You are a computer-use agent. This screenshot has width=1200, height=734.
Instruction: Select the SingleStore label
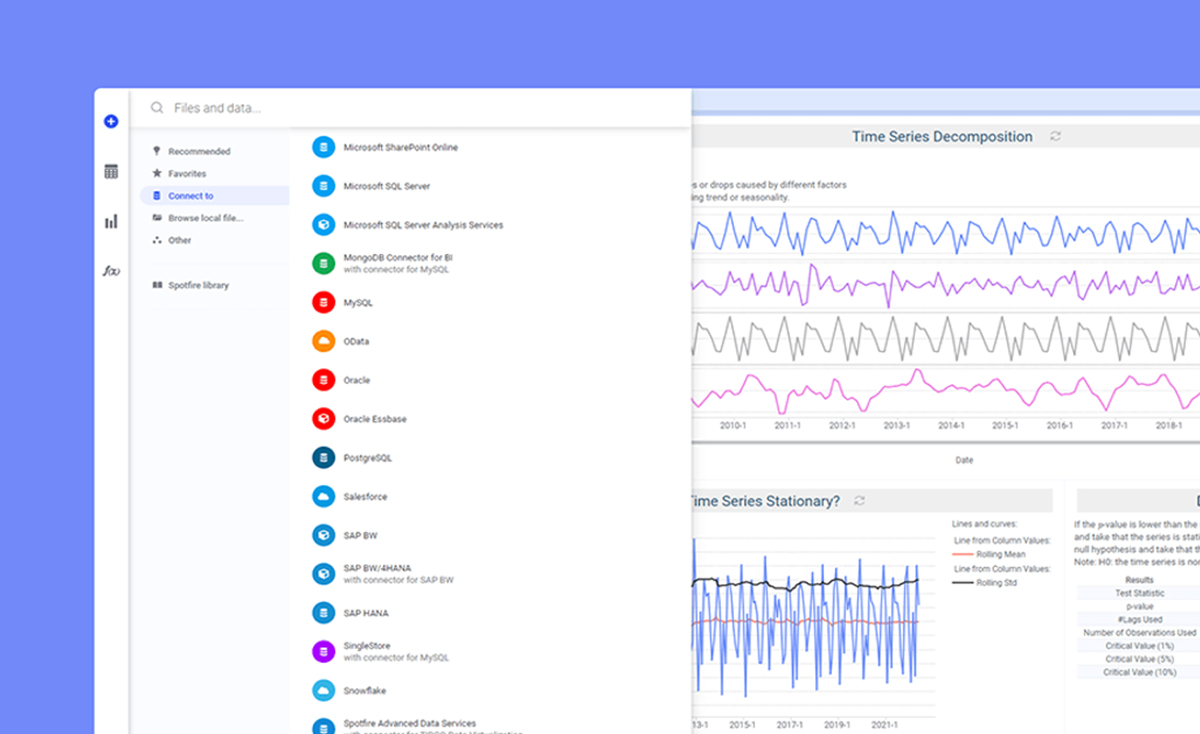[367, 646]
